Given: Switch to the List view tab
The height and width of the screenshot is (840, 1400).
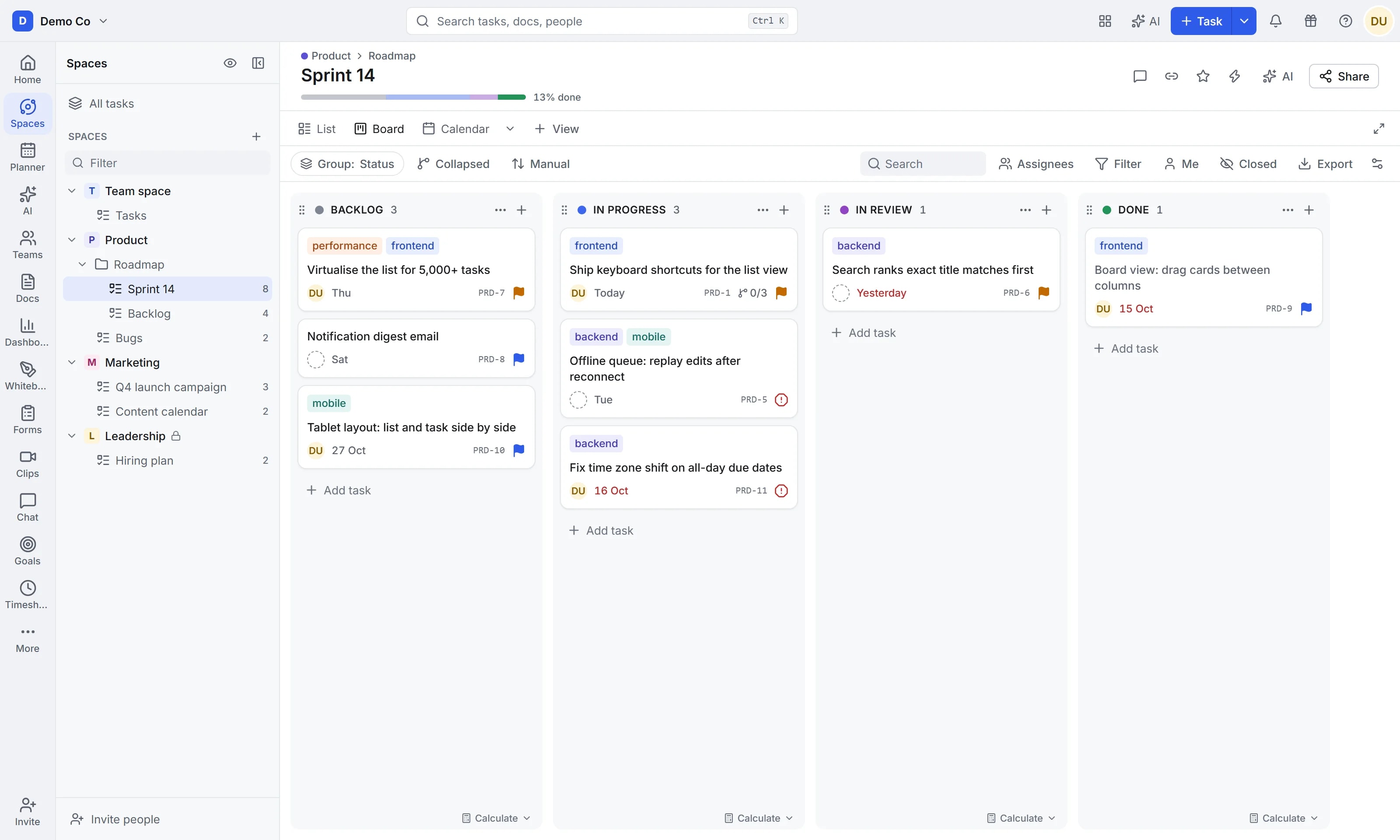Looking at the screenshot, I should coord(317,129).
